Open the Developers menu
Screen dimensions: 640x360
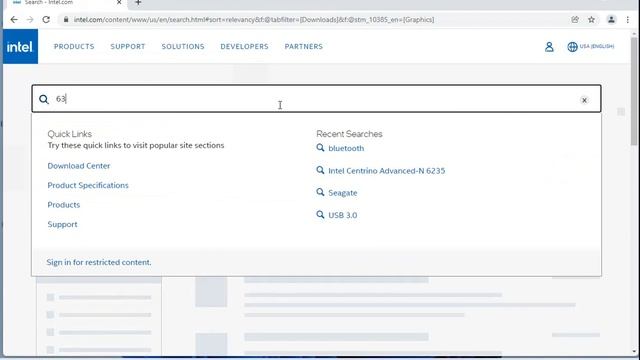pos(244,47)
